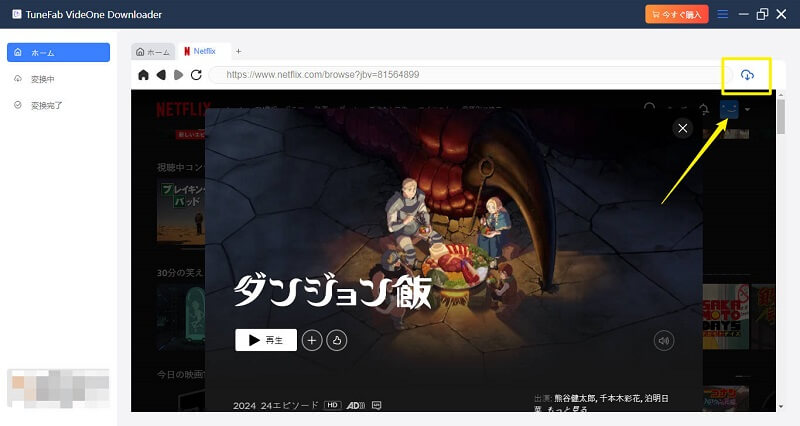Image resolution: width=800 pixels, height=426 pixels.
Task: Click the Netflix URL address field
Action: point(472,74)
